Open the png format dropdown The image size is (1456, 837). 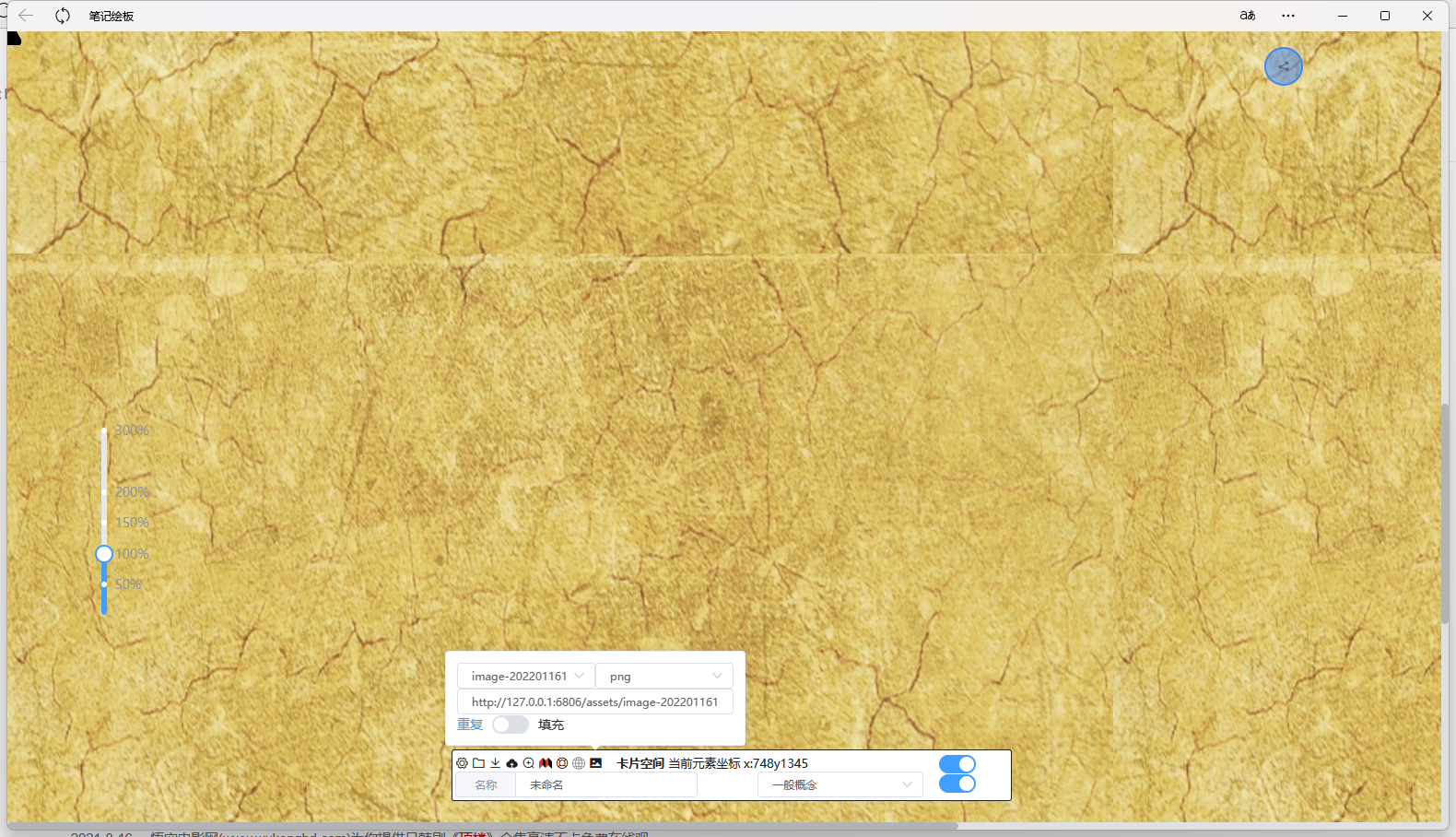tap(664, 676)
